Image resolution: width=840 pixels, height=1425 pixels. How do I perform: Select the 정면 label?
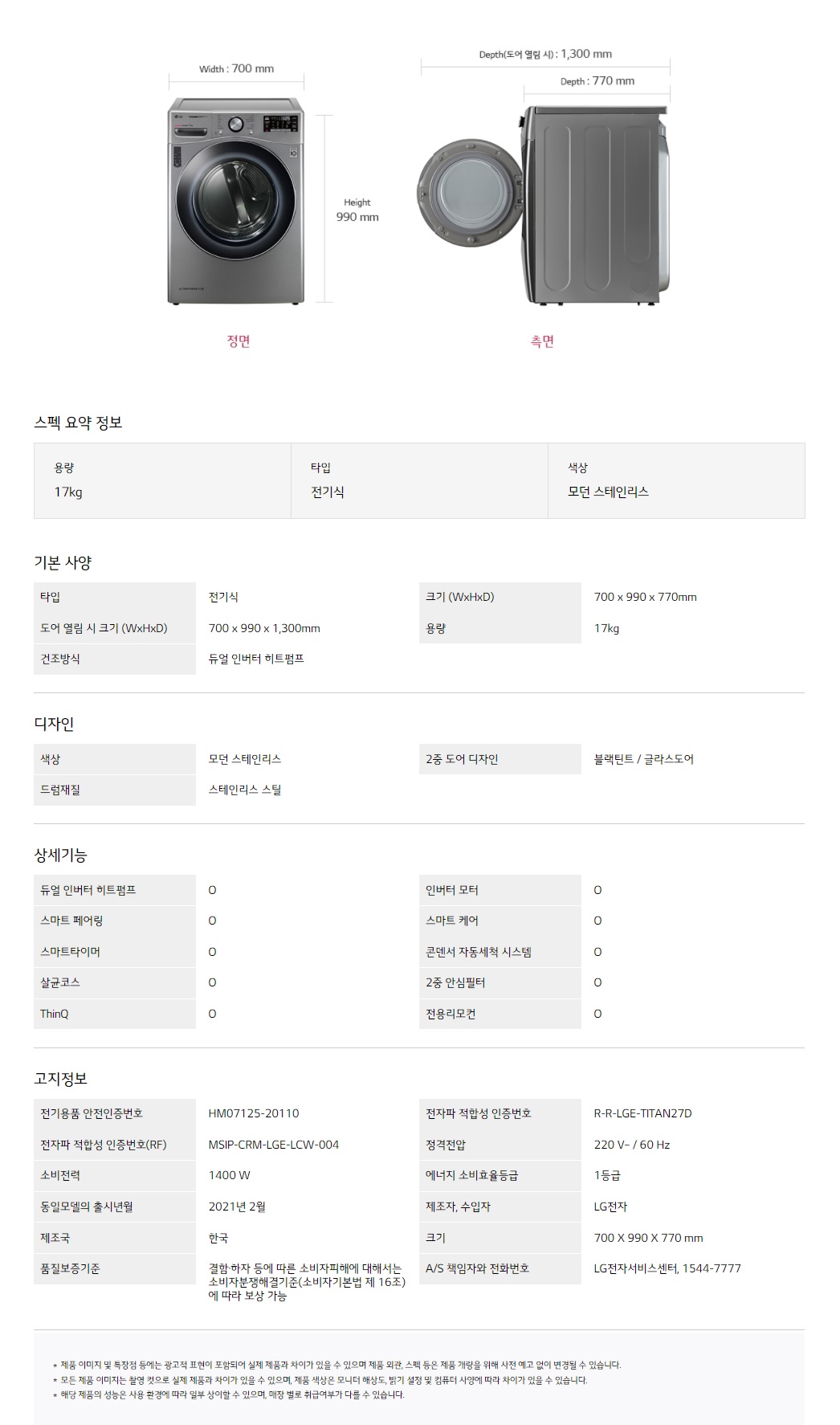coord(239,341)
